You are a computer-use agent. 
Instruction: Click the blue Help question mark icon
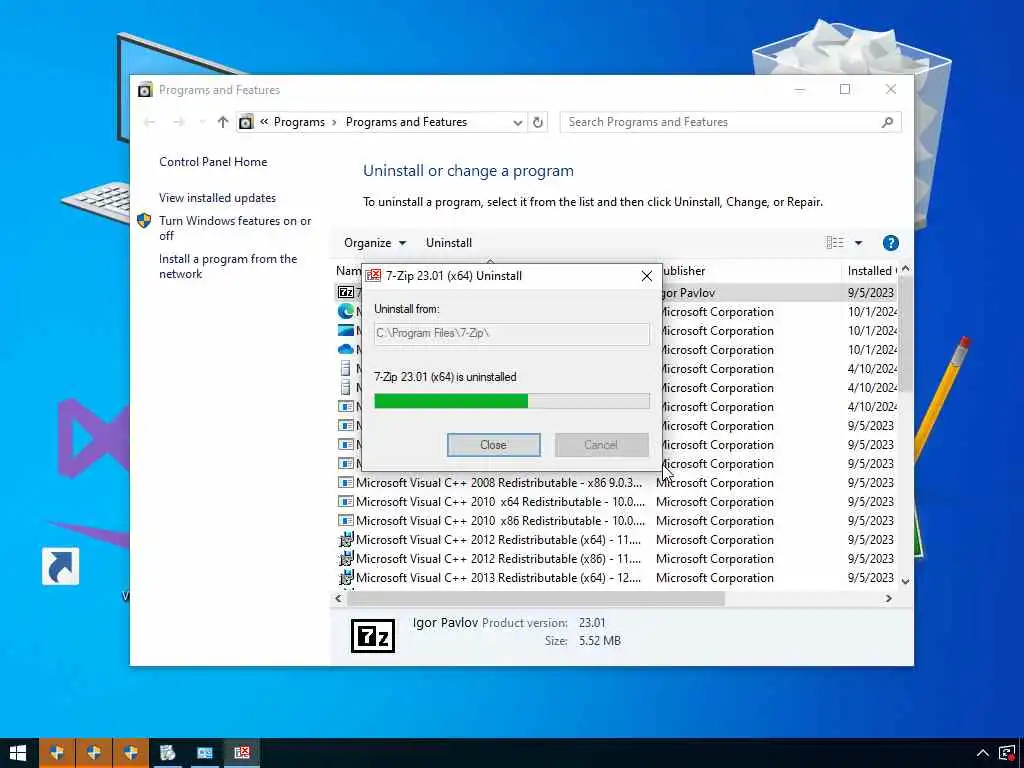click(x=890, y=243)
